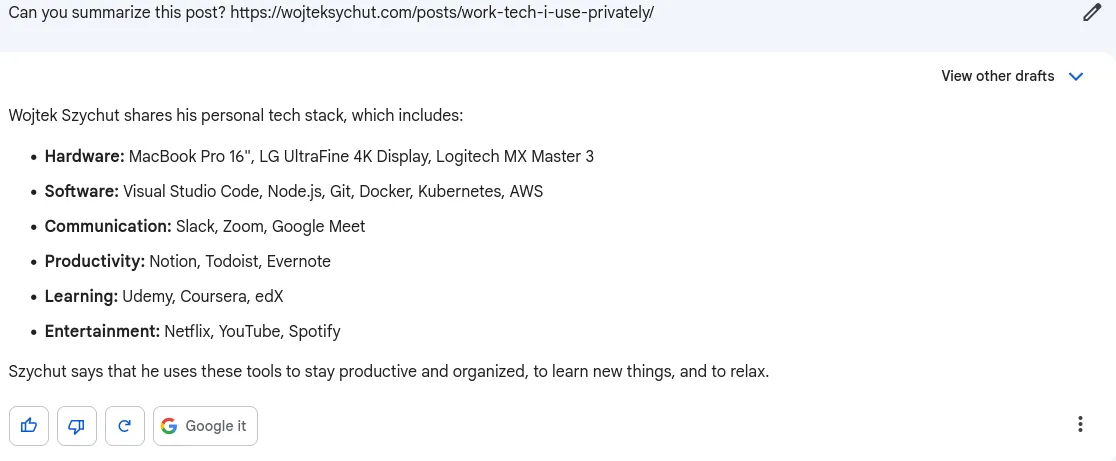This screenshot has width=1116, height=461.
Task: Click the Communication bullet heading
Action: [108, 226]
